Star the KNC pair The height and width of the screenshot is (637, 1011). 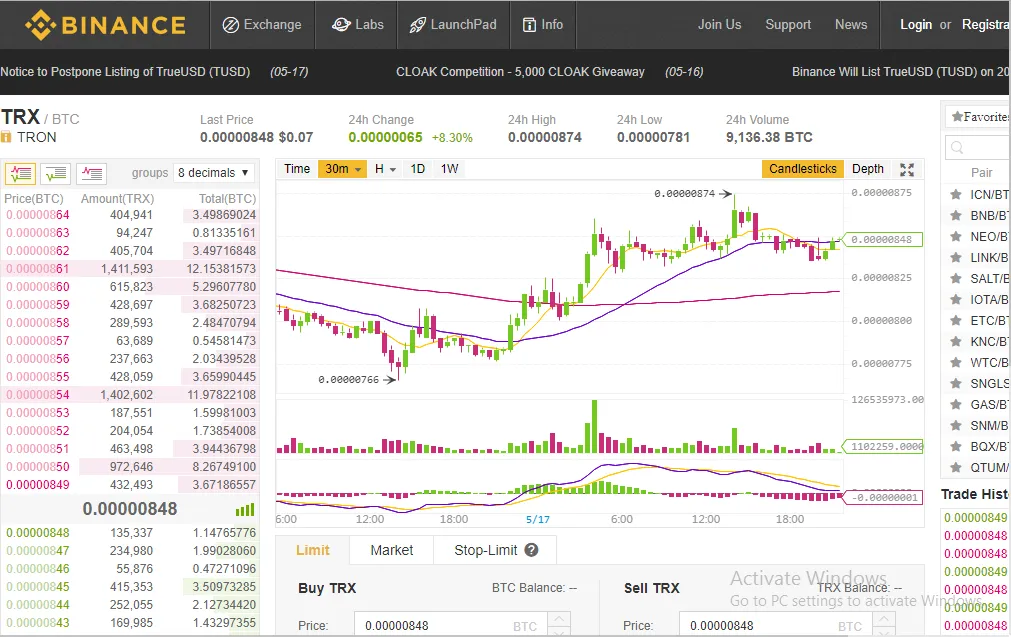pos(956,341)
